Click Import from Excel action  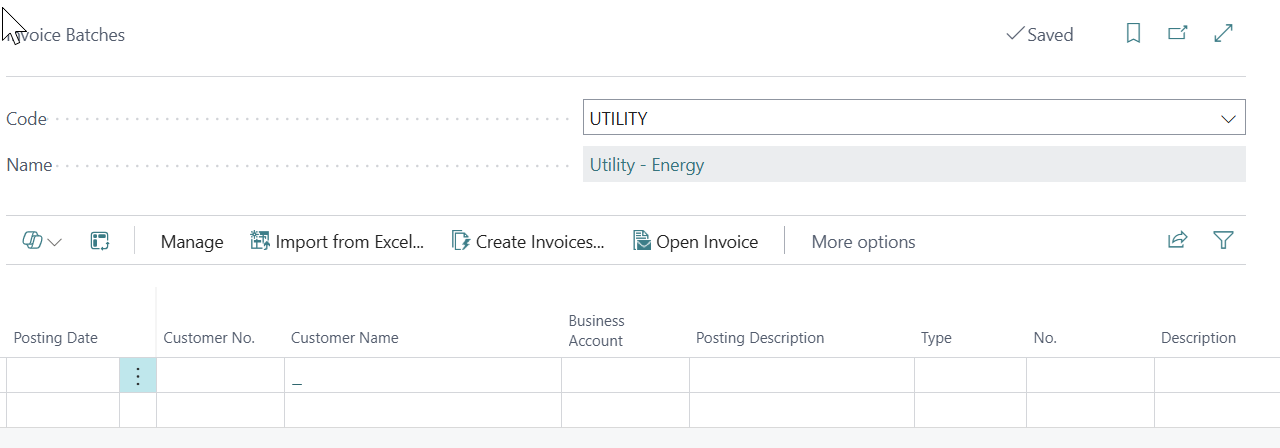(x=337, y=242)
